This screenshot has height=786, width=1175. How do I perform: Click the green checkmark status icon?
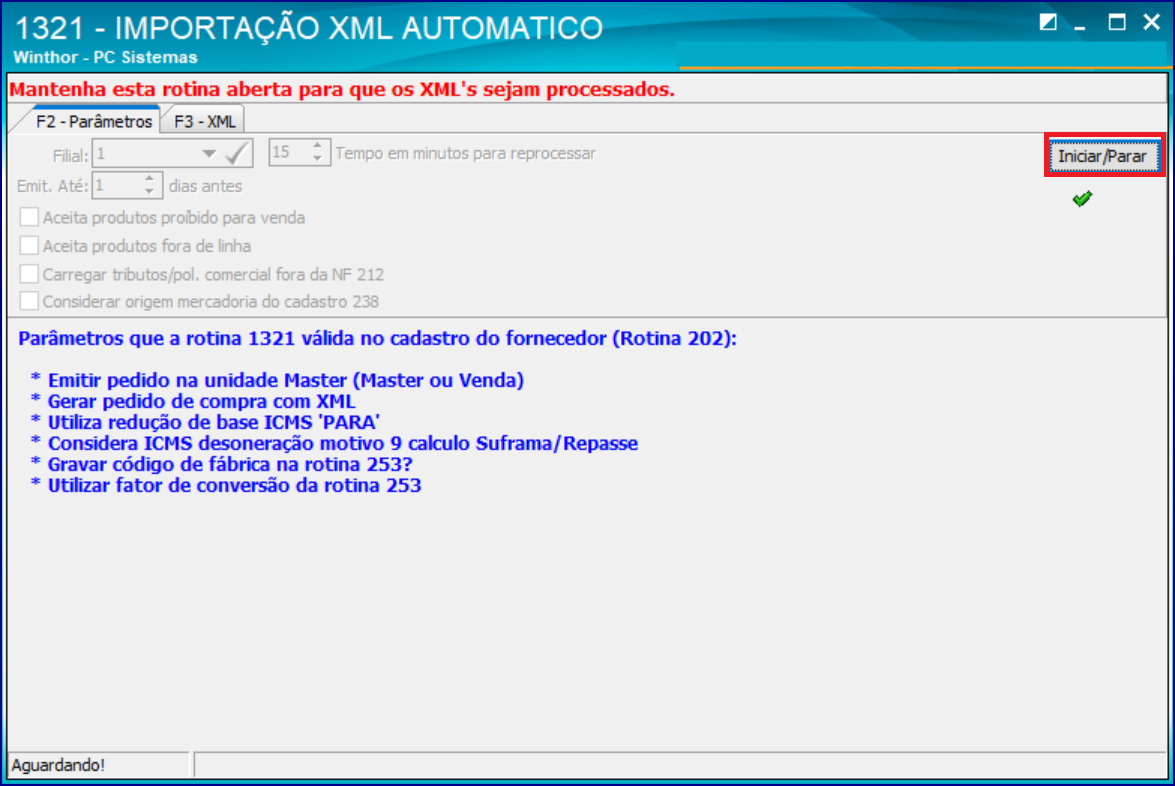coord(1082,199)
